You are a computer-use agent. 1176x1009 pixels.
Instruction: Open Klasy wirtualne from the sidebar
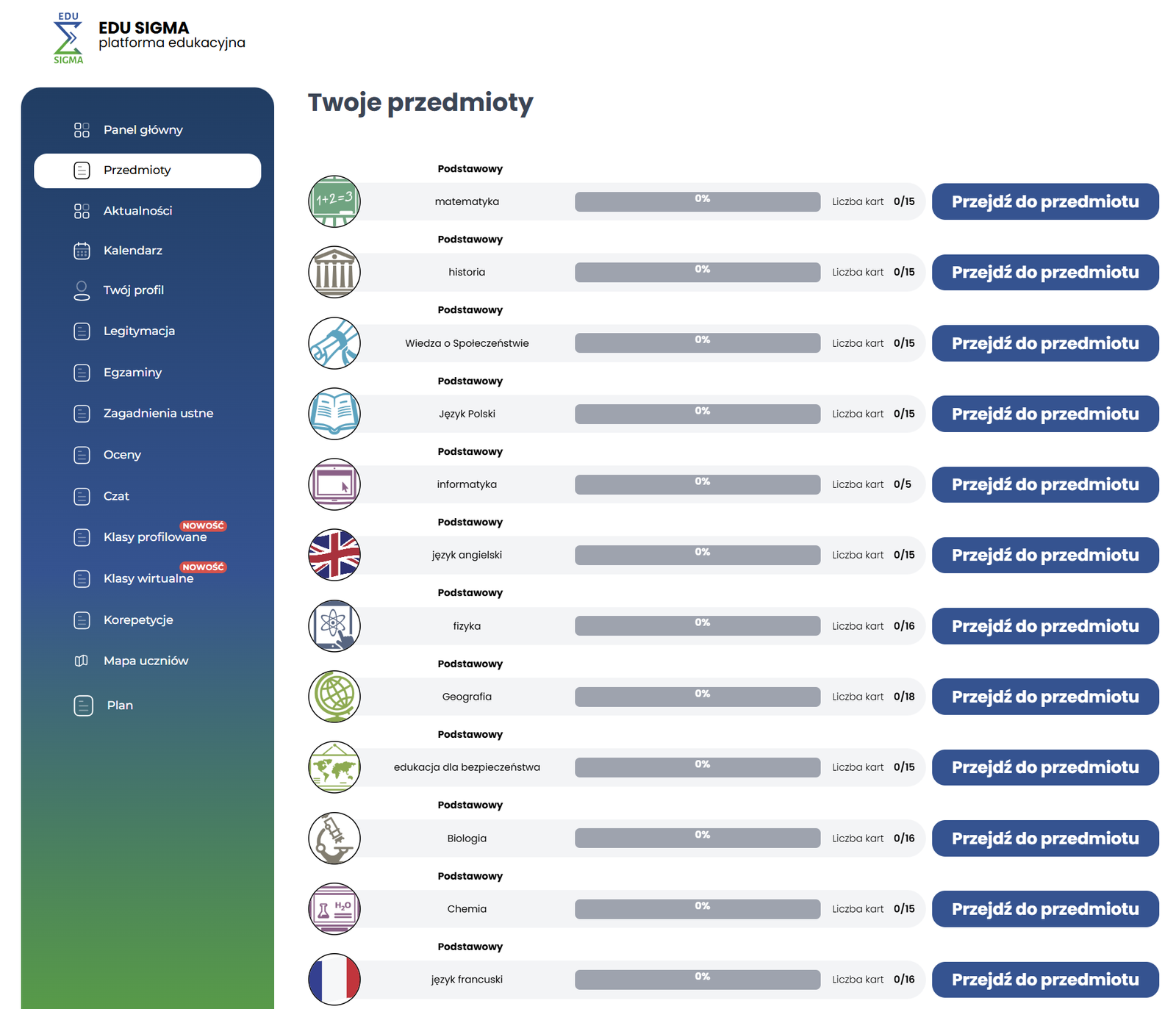[x=148, y=578]
